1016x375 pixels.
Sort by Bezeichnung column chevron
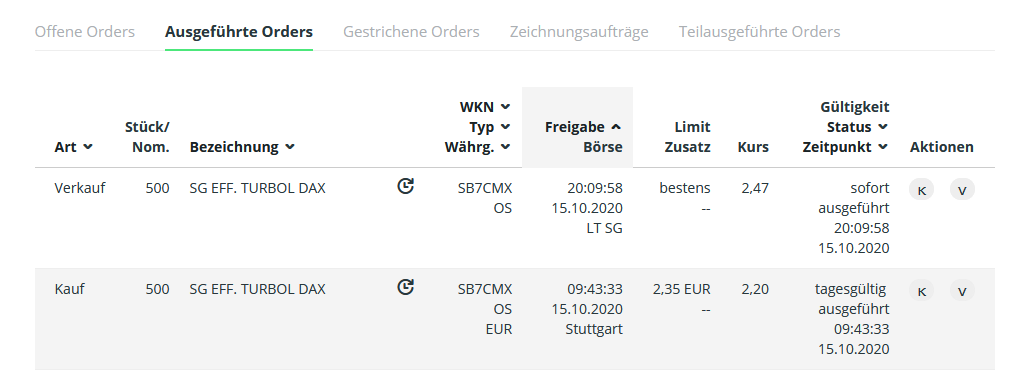coord(290,147)
